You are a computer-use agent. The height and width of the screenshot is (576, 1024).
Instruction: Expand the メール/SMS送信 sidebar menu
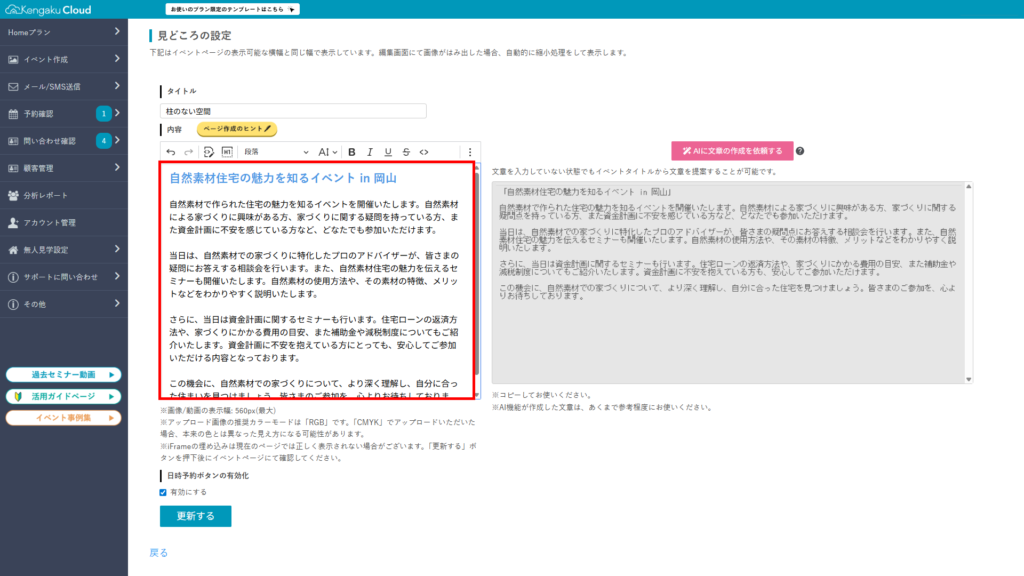point(64,86)
